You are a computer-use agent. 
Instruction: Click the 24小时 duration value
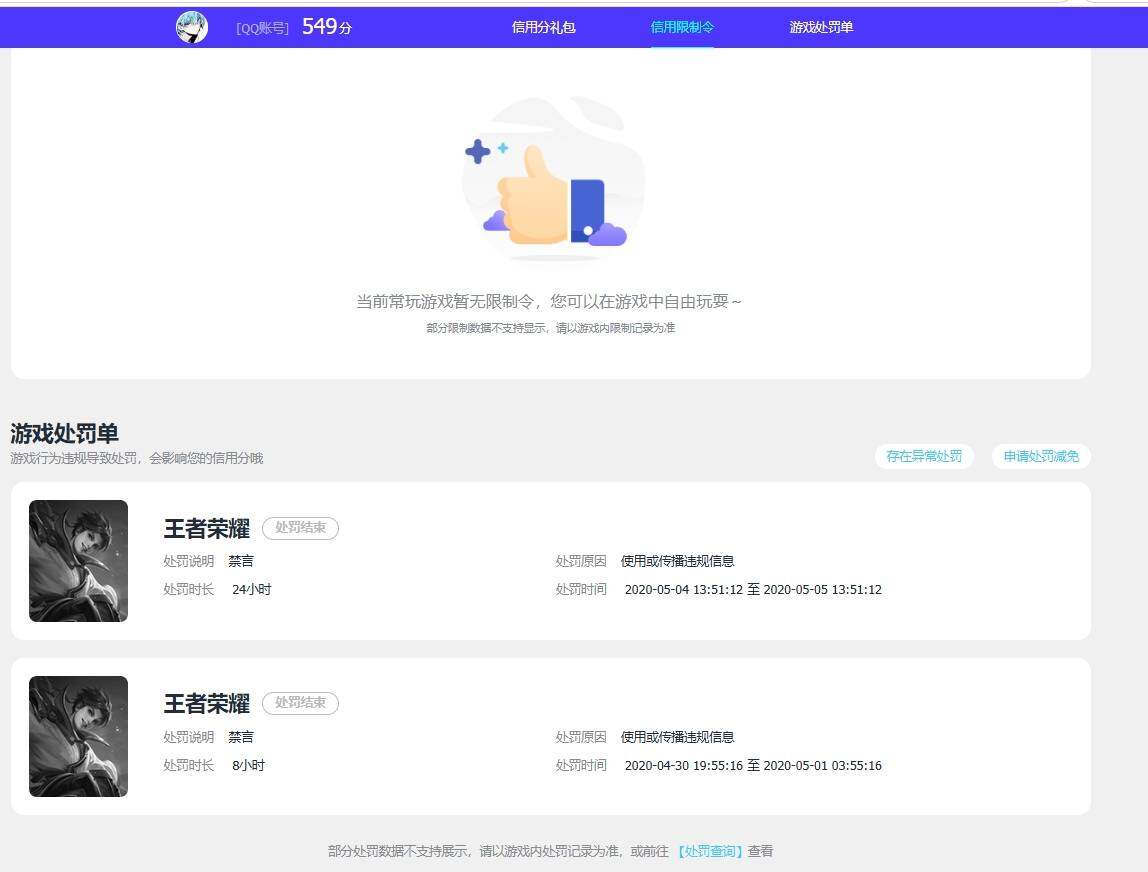coord(252,589)
